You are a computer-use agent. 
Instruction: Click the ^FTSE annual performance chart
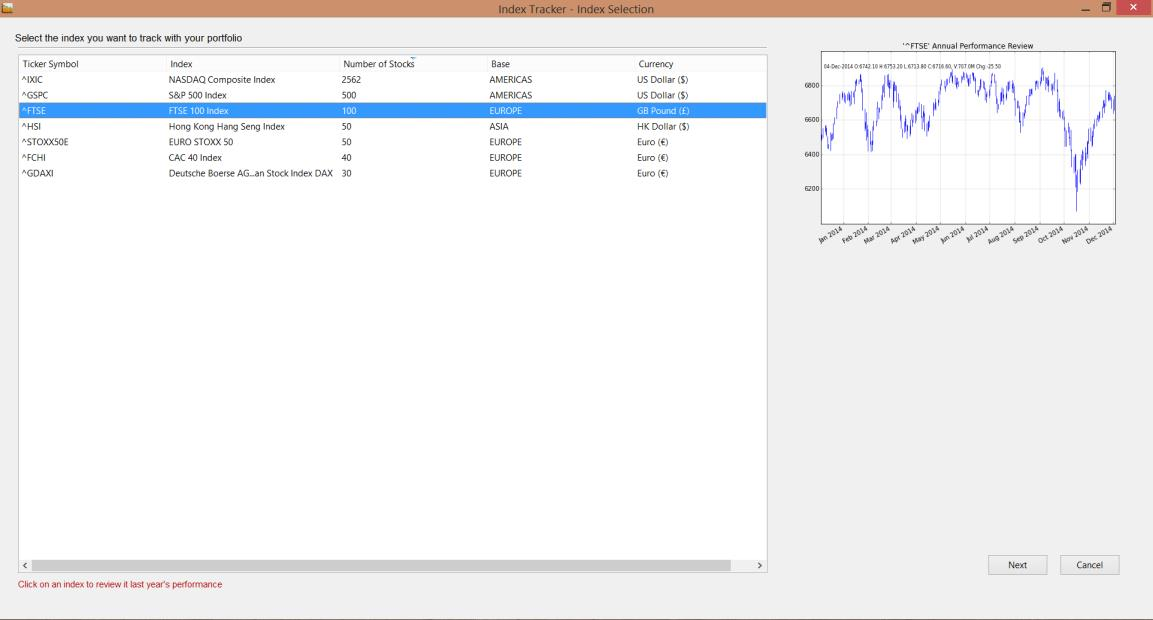[x=968, y=138]
